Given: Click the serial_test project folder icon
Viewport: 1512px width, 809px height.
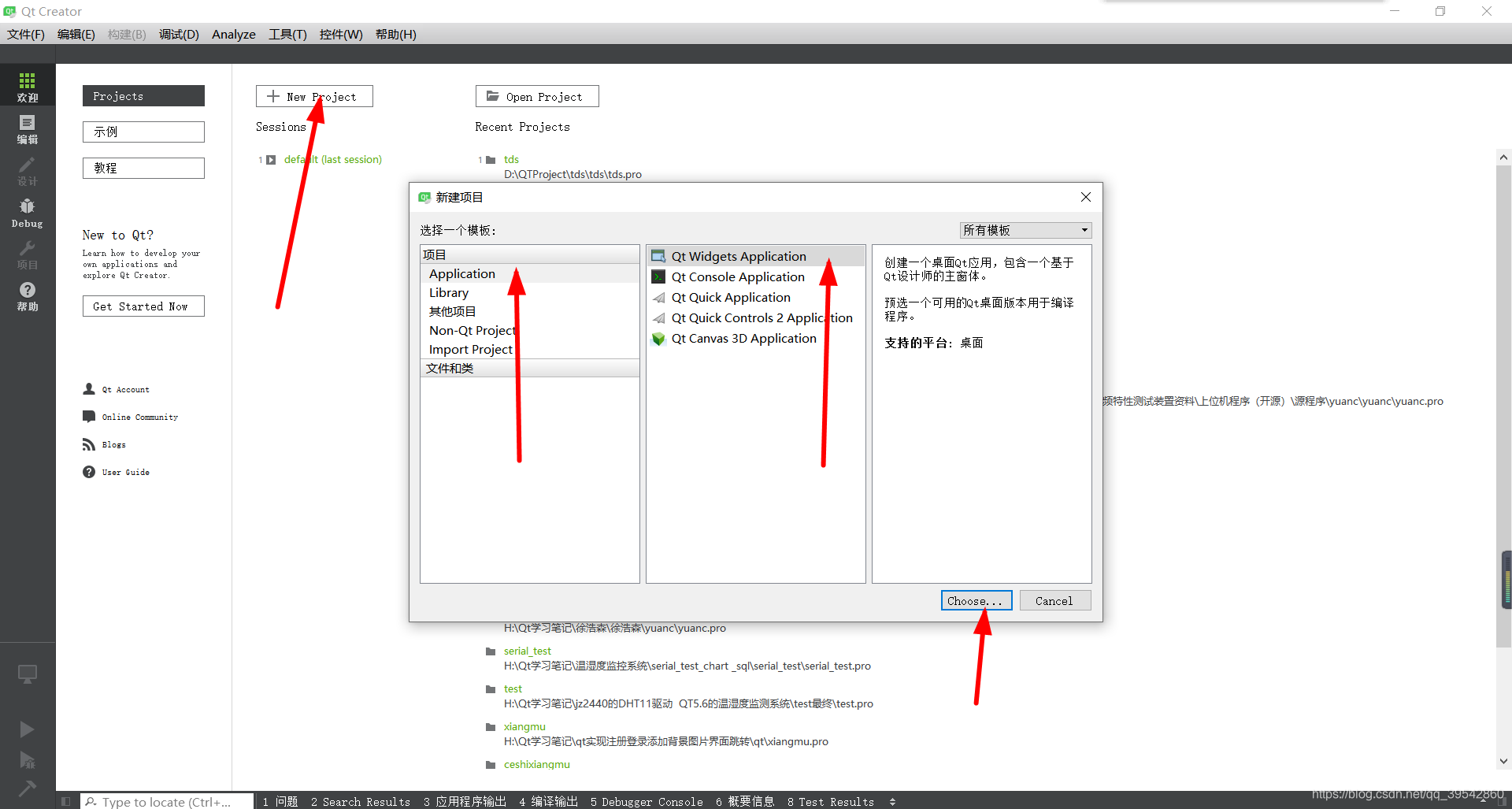Looking at the screenshot, I should (x=491, y=651).
